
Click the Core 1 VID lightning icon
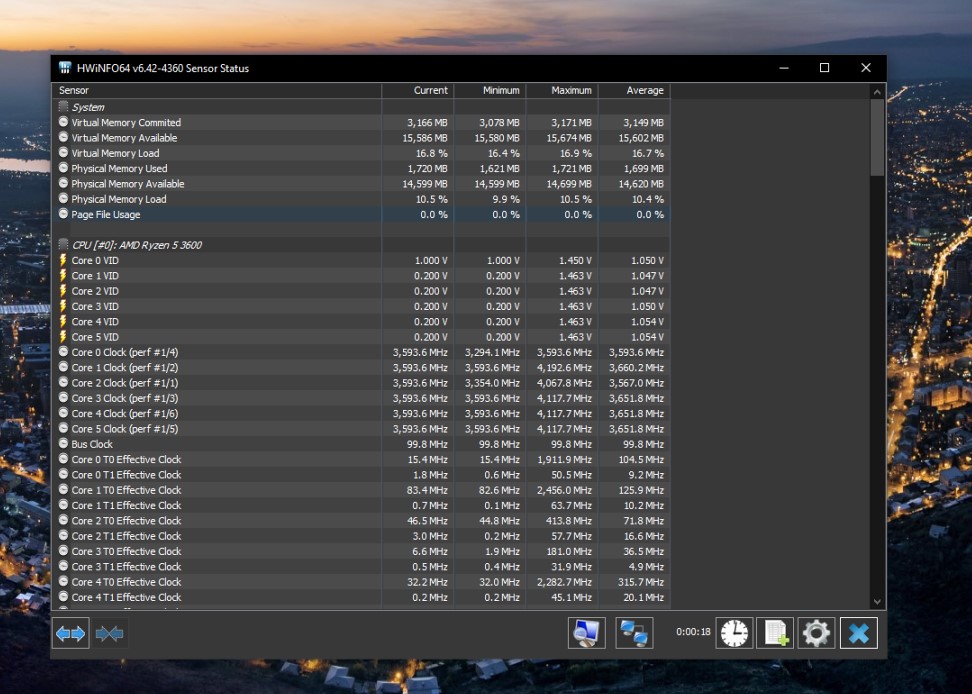pyautogui.click(x=63, y=276)
